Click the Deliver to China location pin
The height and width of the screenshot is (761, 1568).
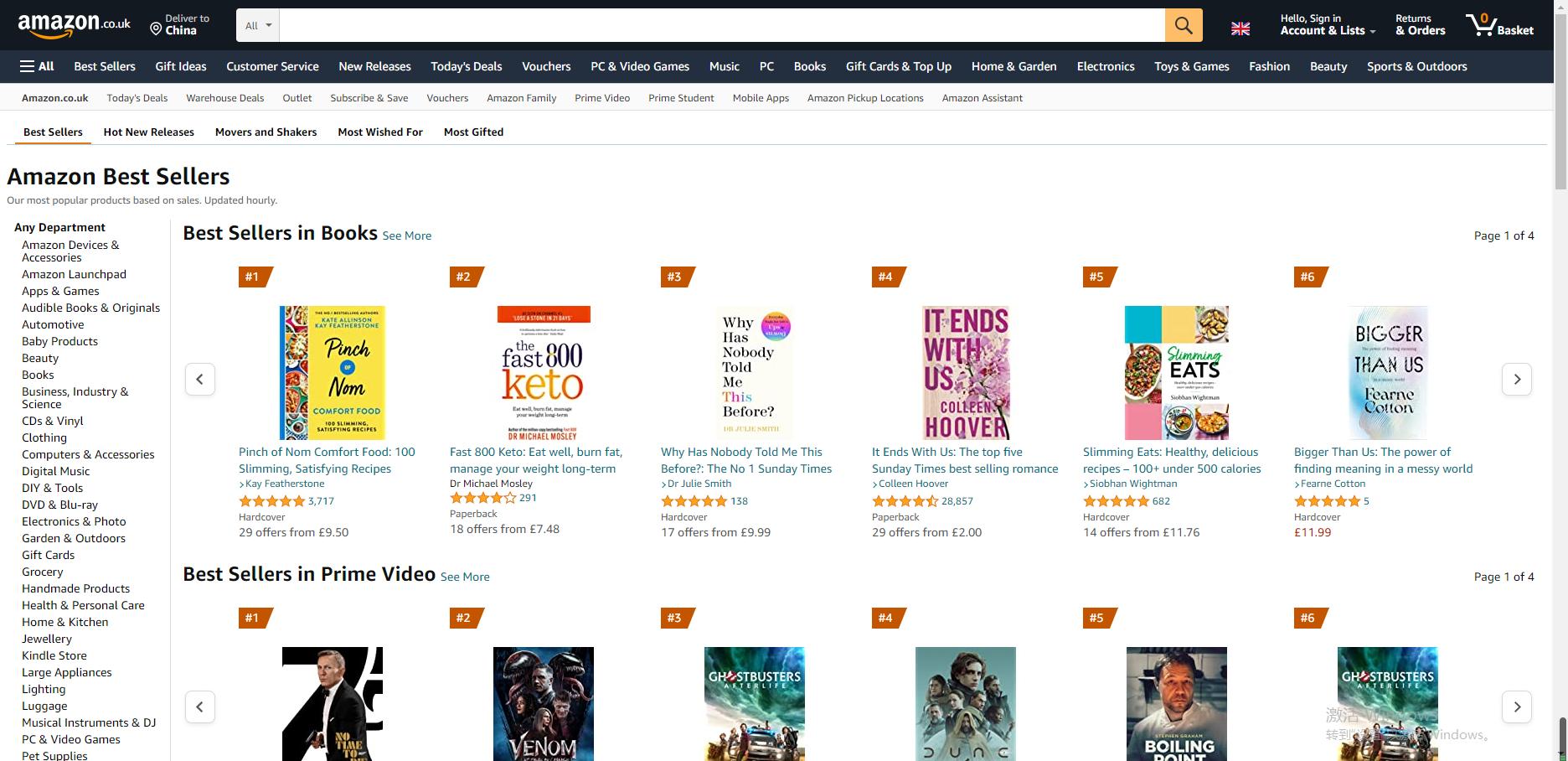click(156, 29)
